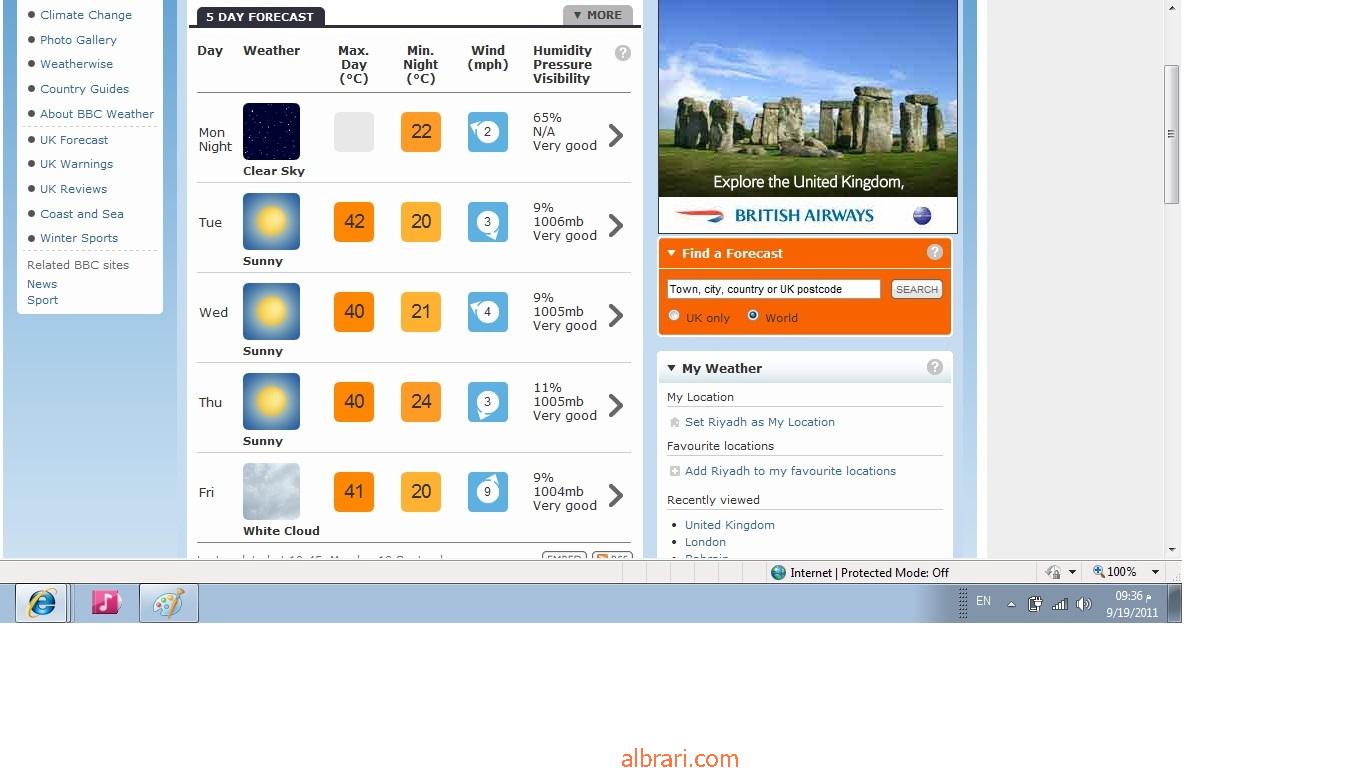
Task: Open UK Reviews in the sidebar
Action: [x=73, y=189]
